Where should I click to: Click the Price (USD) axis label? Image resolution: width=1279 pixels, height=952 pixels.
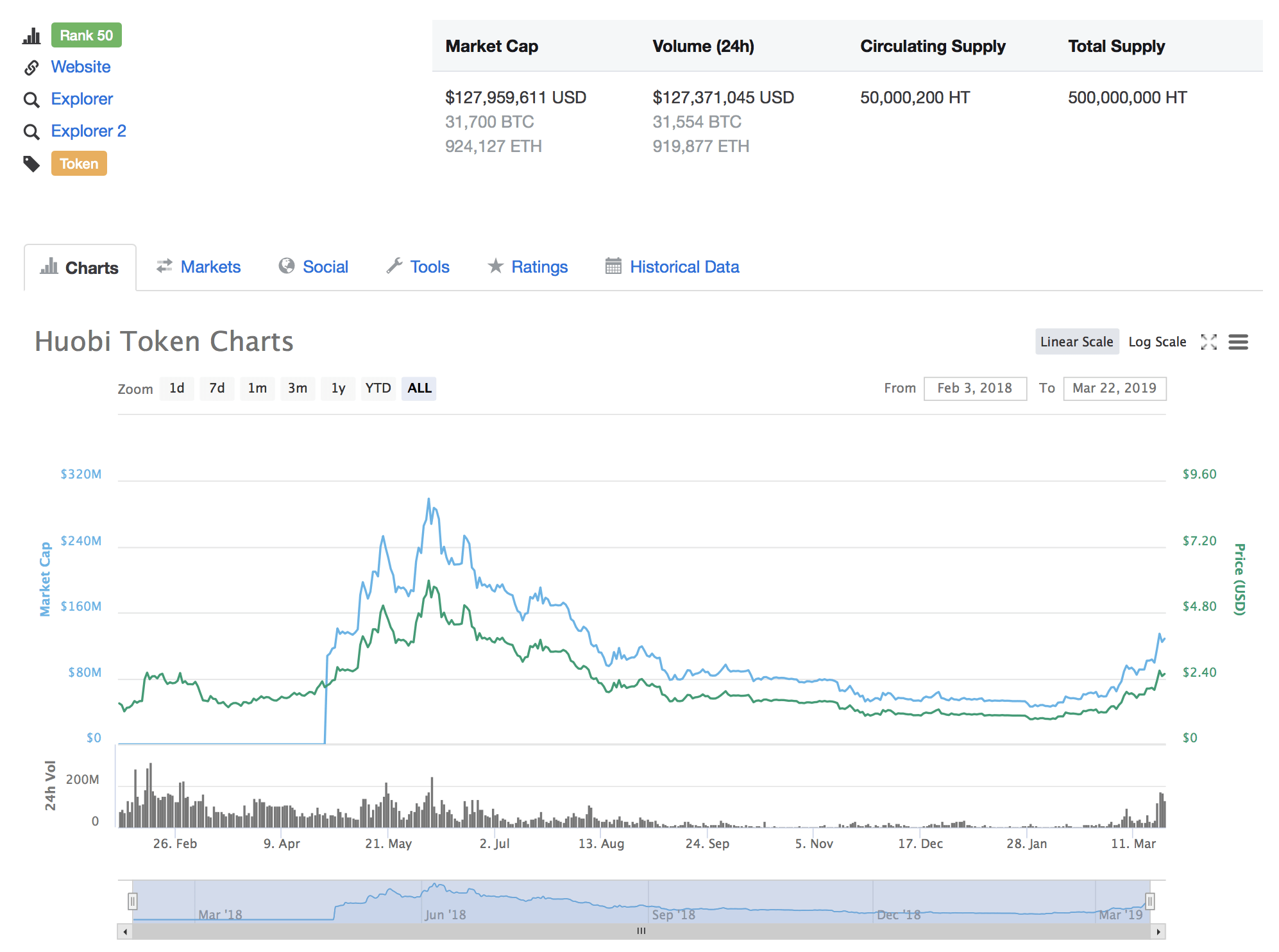[1240, 579]
